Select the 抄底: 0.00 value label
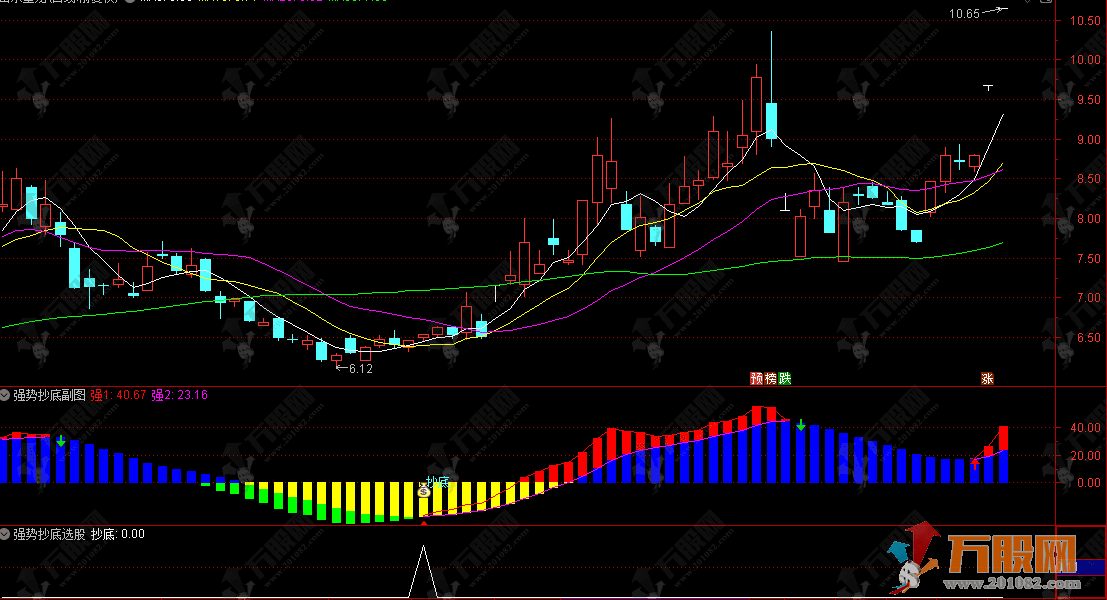This screenshot has width=1107, height=600. pos(118,534)
